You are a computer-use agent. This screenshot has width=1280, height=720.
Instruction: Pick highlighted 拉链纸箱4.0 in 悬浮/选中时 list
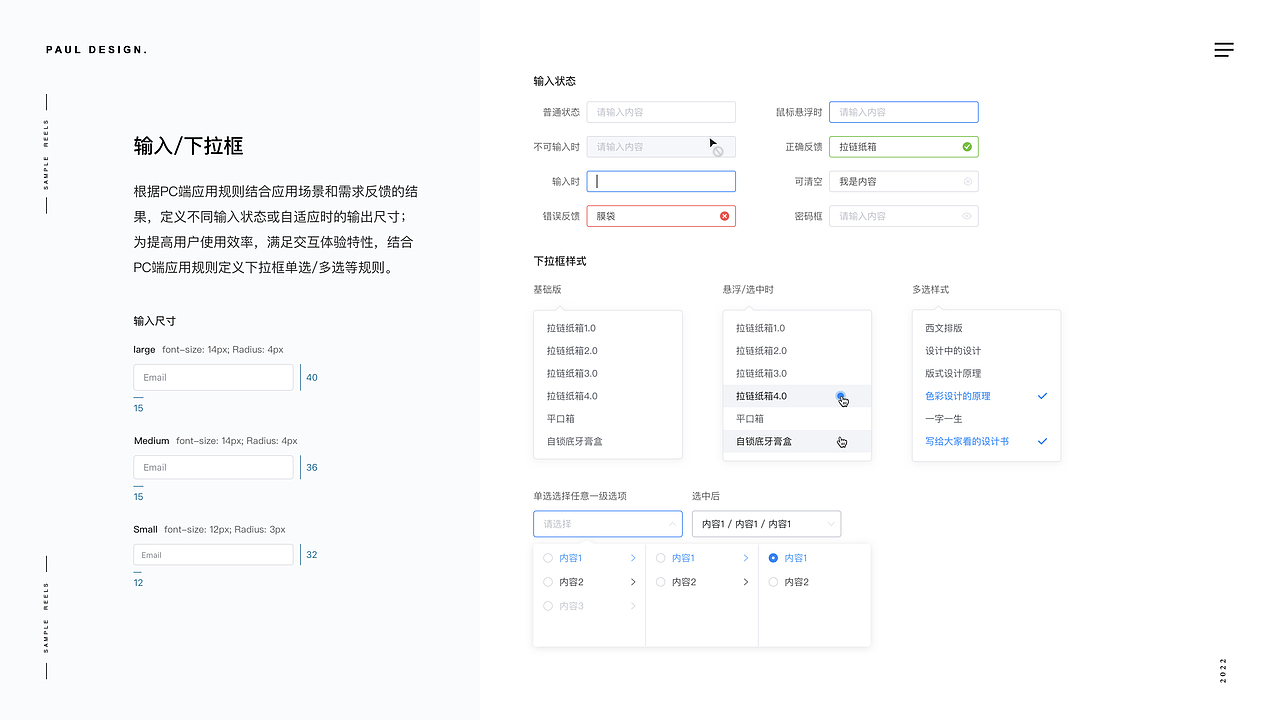[x=797, y=396]
